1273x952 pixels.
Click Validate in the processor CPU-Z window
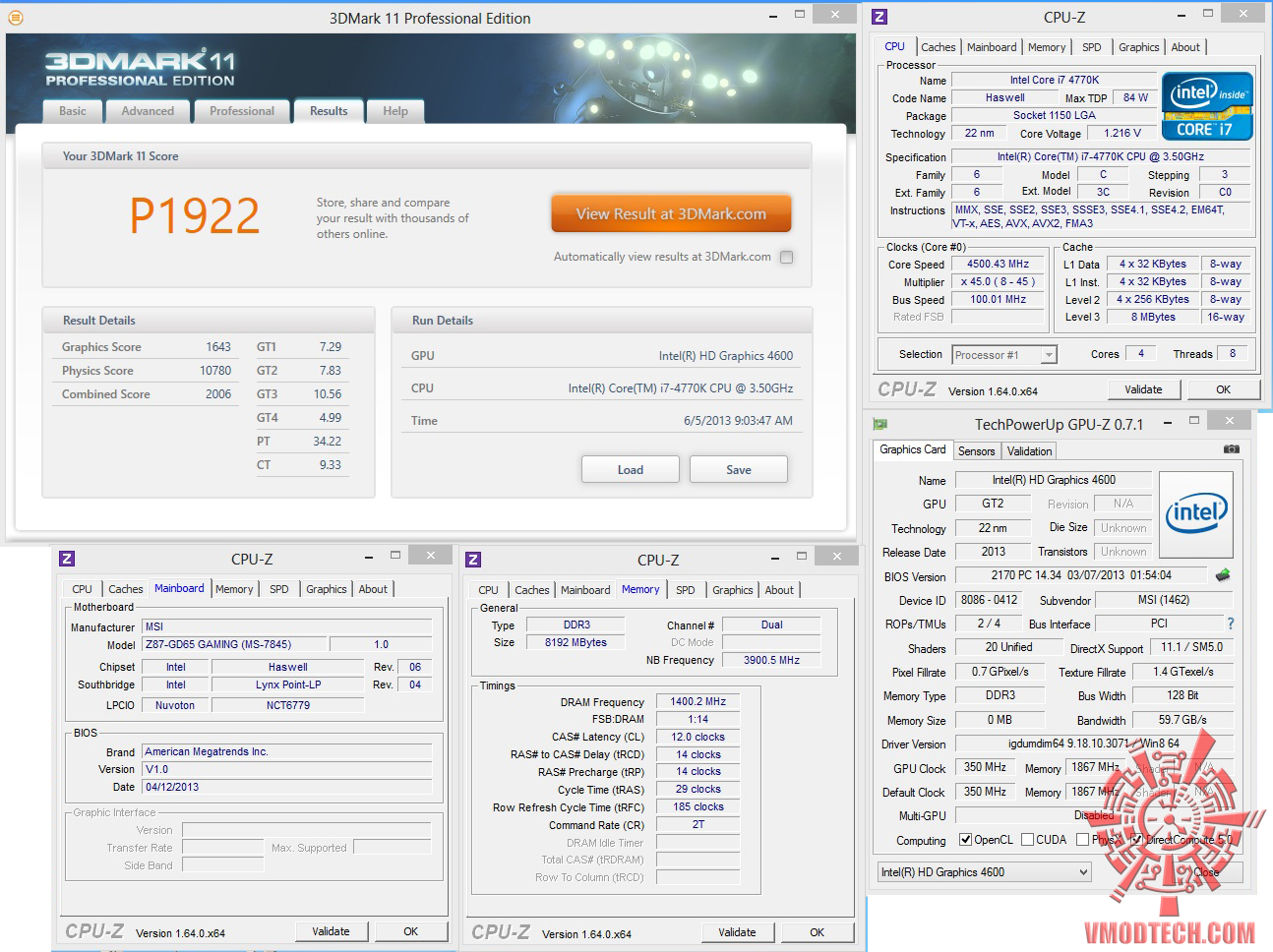pyautogui.click(x=1143, y=389)
